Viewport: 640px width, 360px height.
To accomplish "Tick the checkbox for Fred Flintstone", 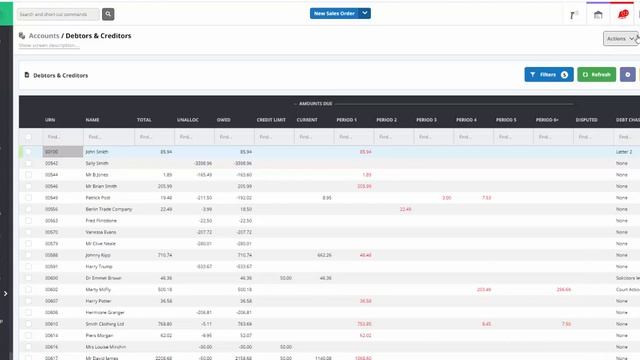I will tap(28, 220).
